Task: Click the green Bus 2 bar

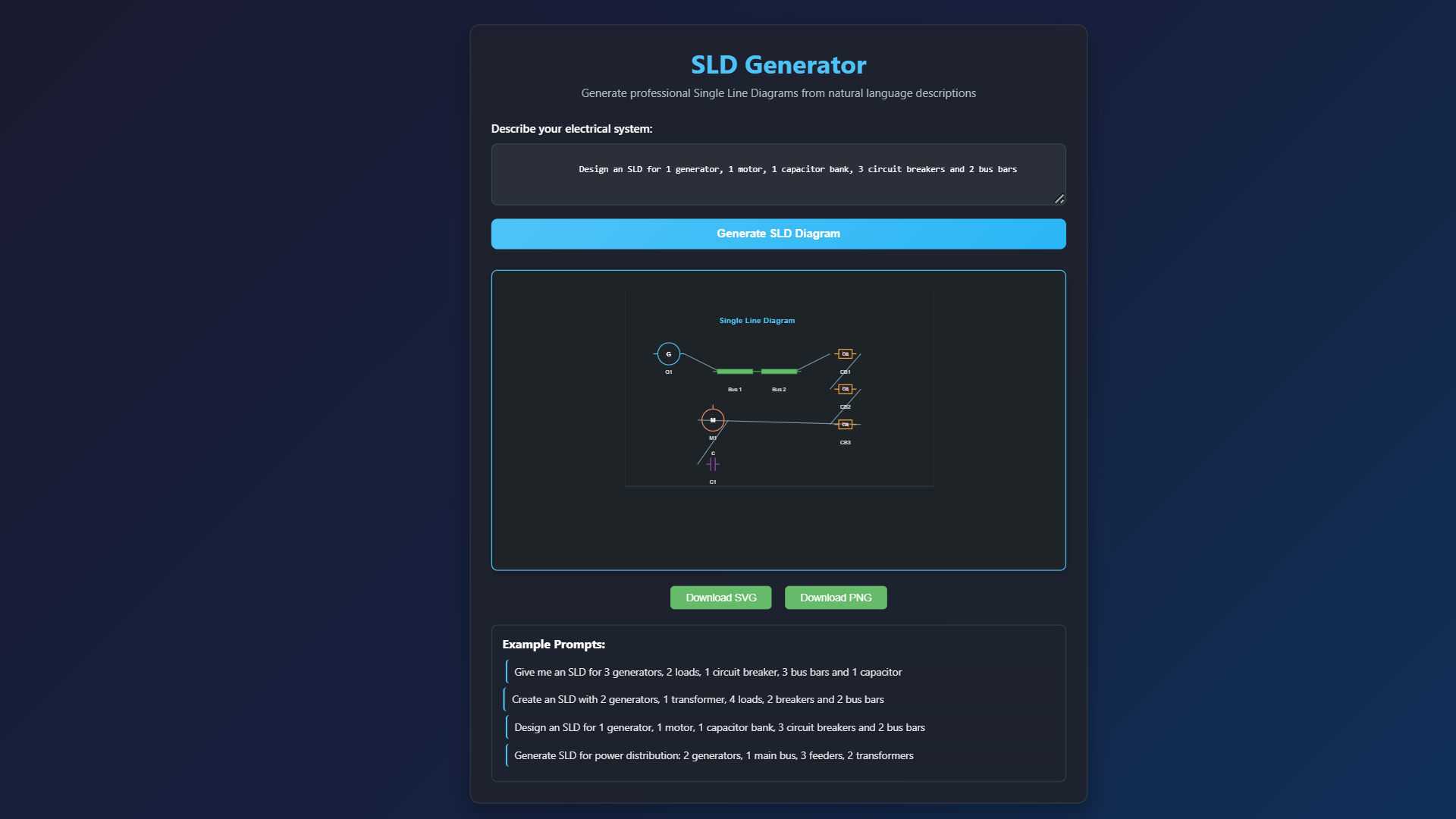Action: click(x=779, y=372)
